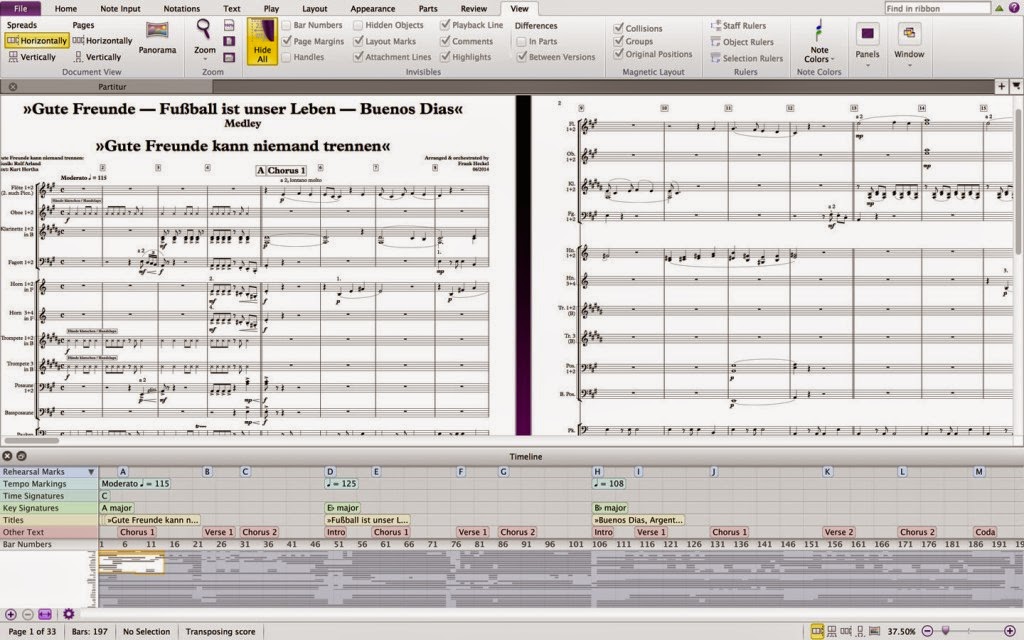
Task: Switch to the Review tab
Action: [473, 8]
